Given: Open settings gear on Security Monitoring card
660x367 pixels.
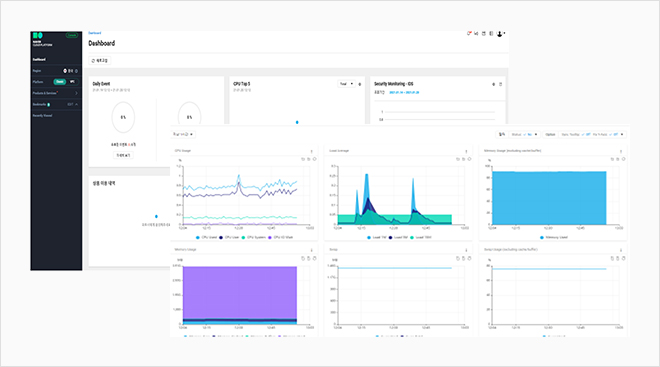Looking at the screenshot, I should (x=493, y=84).
